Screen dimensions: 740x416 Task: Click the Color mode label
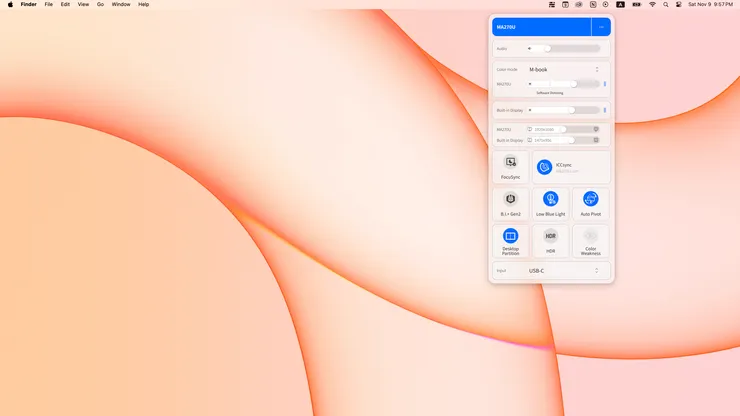[507, 69]
